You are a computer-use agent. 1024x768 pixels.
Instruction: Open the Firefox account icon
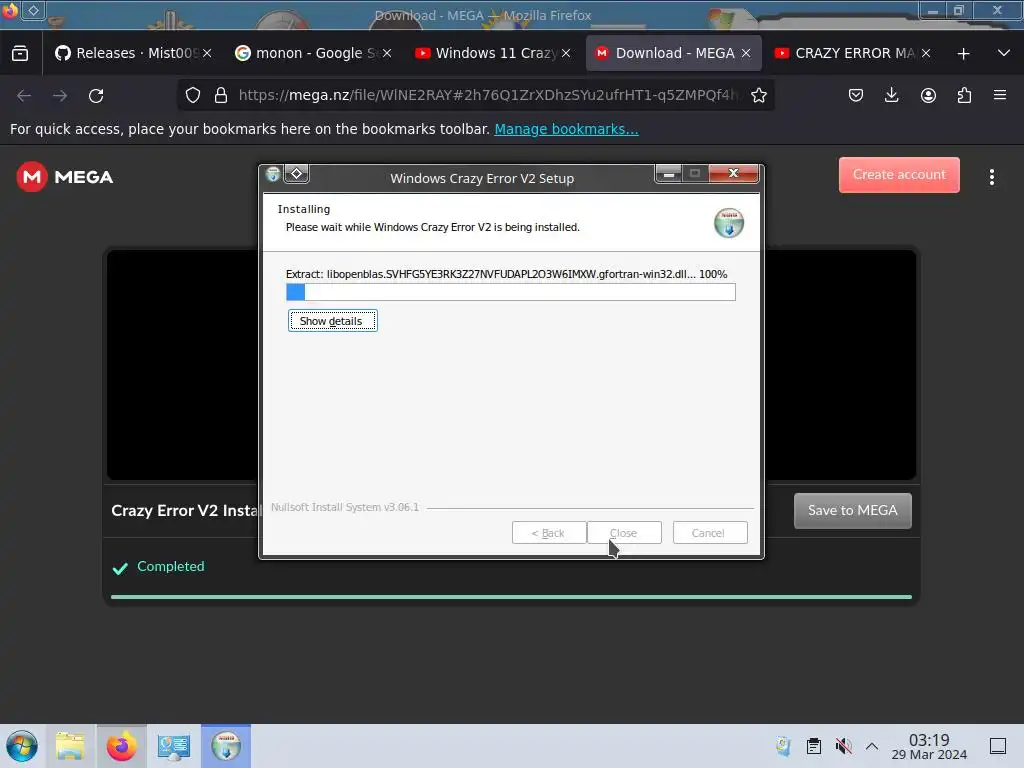(928, 95)
